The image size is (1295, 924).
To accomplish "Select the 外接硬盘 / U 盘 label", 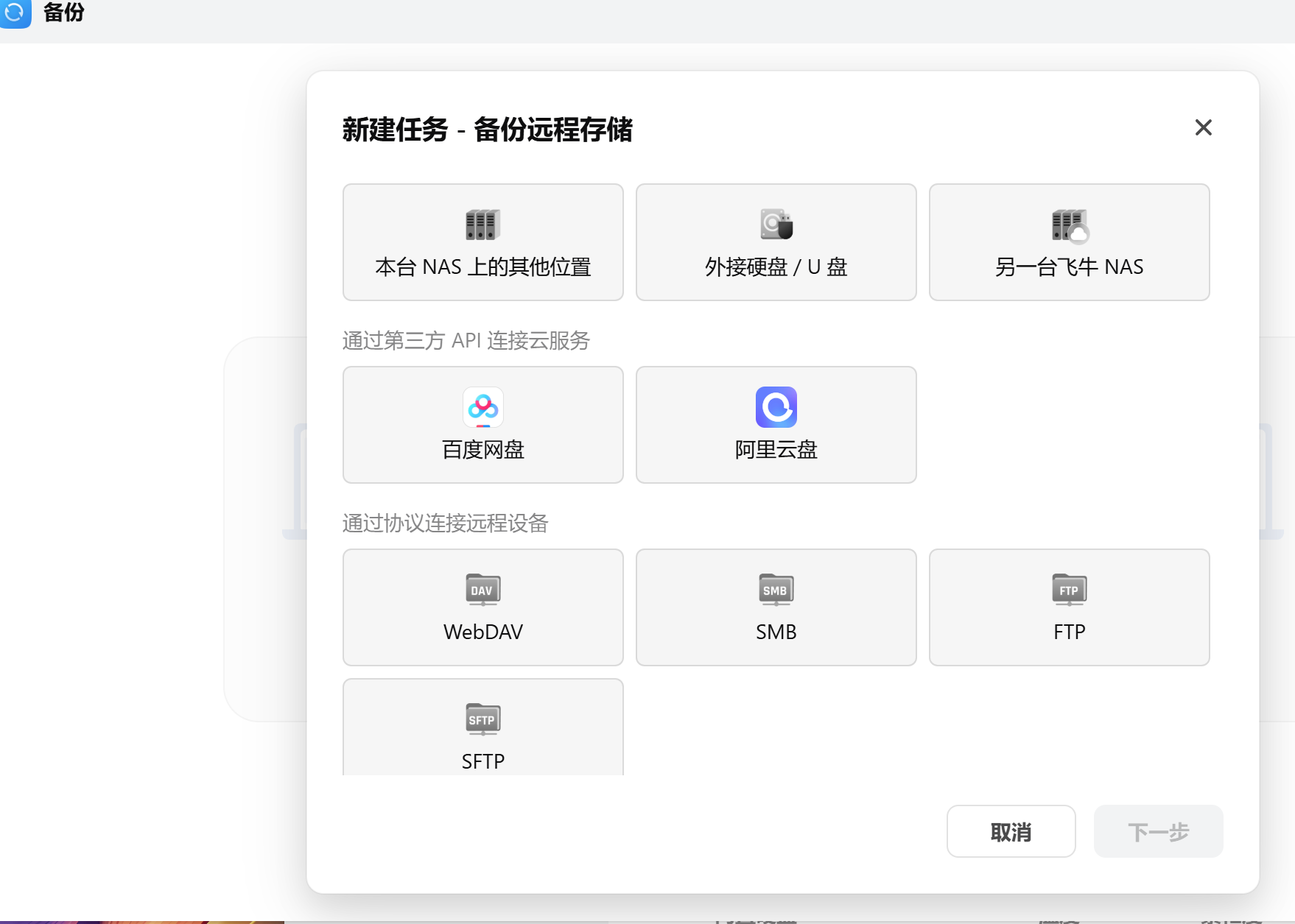I will click(x=776, y=267).
